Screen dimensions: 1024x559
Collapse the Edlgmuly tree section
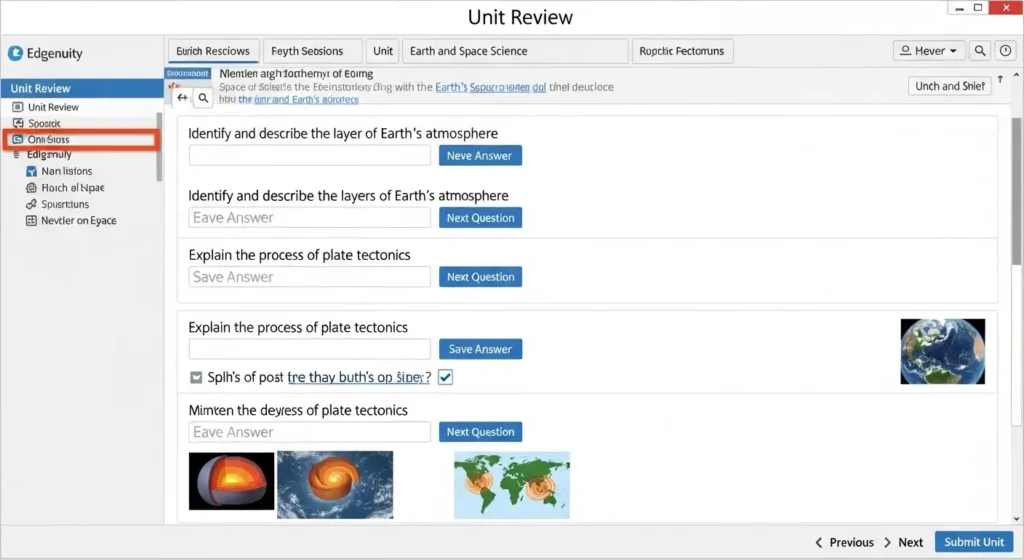(x=17, y=155)
